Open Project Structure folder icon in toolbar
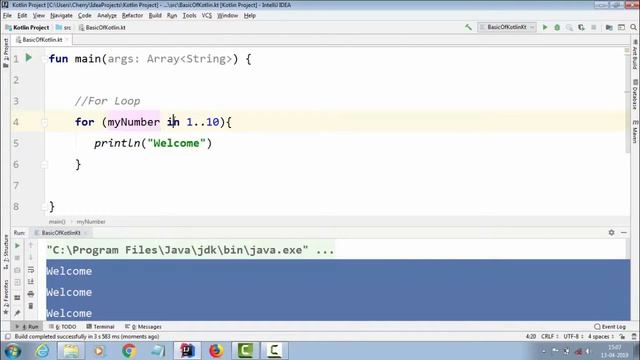Screen dimensions: 640x360 click(x=609, y=27)
